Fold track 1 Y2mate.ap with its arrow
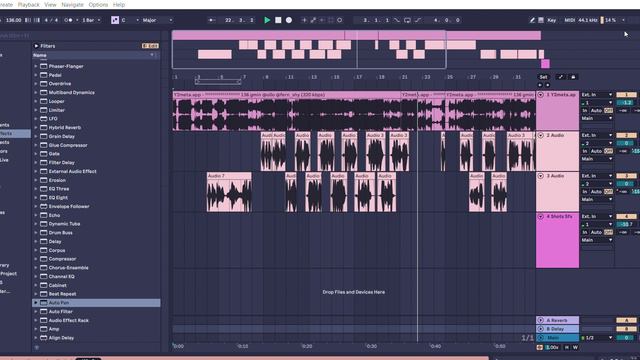 click(x=541, y=95)
